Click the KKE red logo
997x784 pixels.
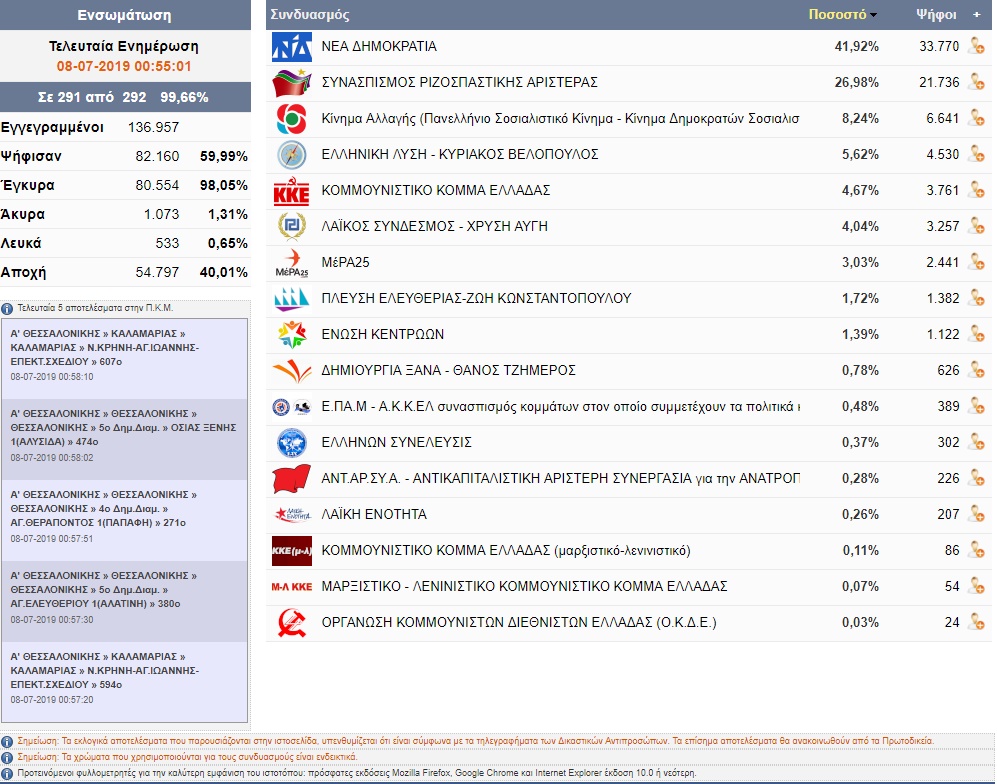pos(292,191)
